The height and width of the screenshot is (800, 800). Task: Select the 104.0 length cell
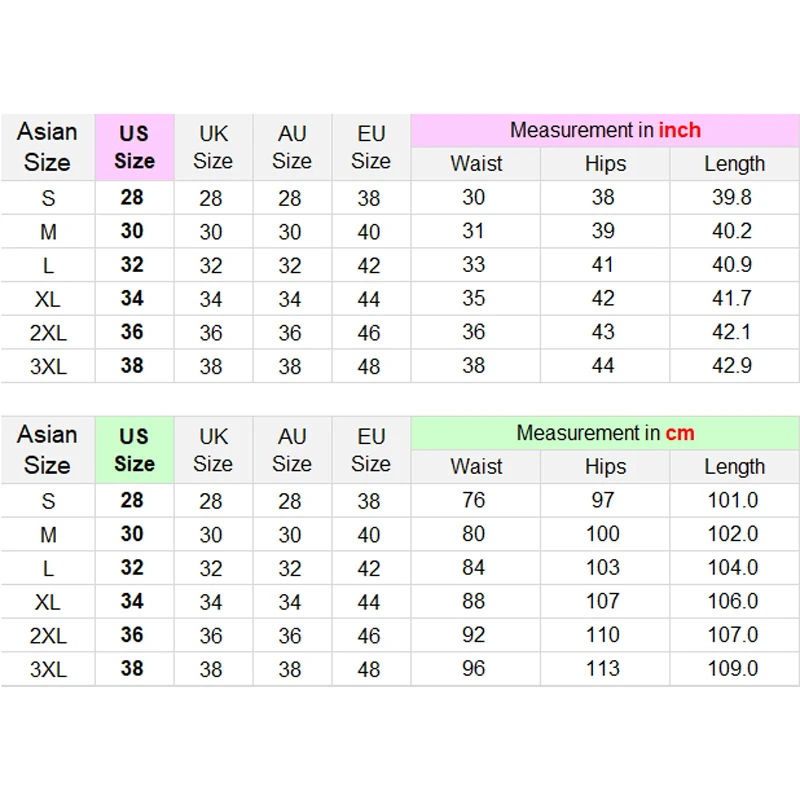click(x=733, y=567)
